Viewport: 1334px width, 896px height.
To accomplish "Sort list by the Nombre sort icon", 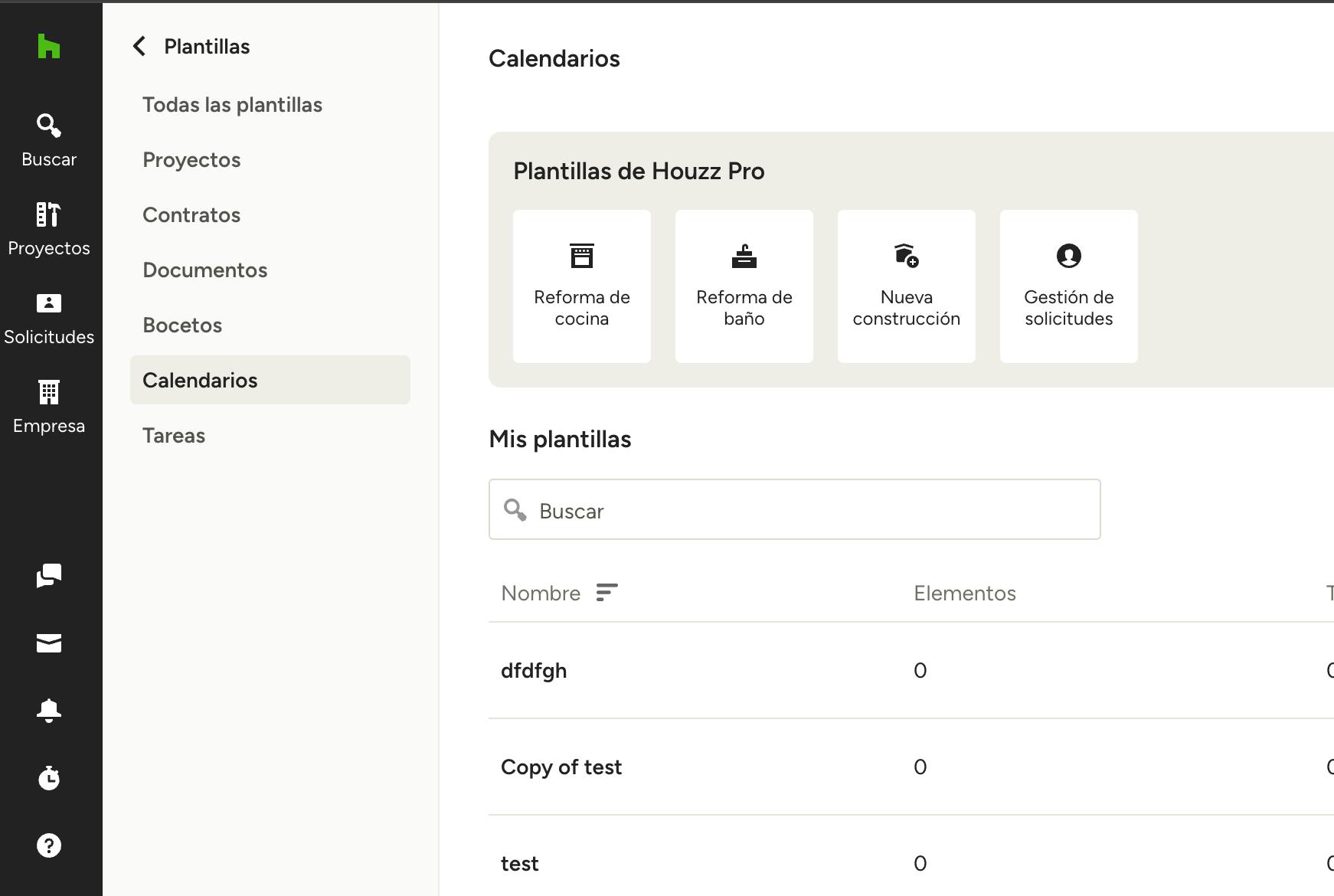I will [607, 593].
